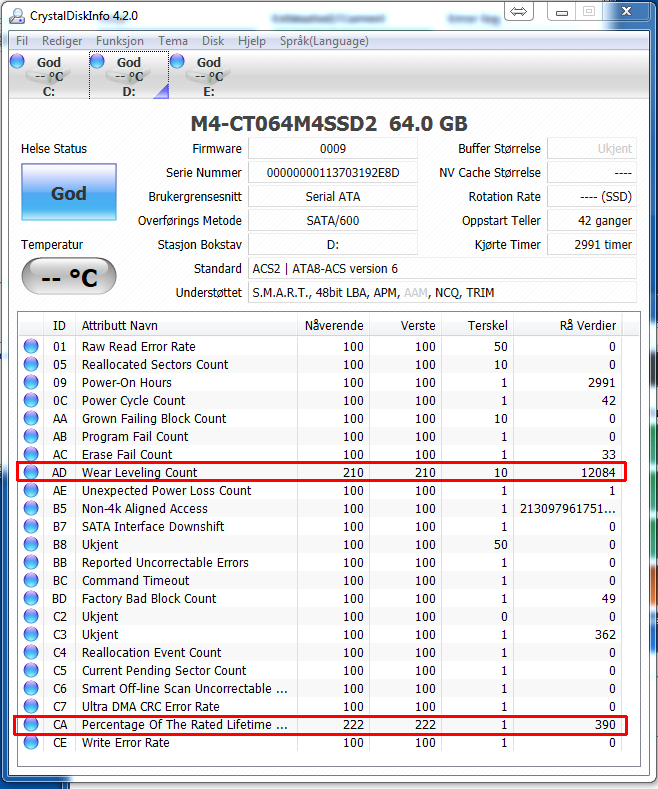Click the Rå Verdier column header
Image resolution: width=658 pixels, height=789 pixels.
pos(567,326)
